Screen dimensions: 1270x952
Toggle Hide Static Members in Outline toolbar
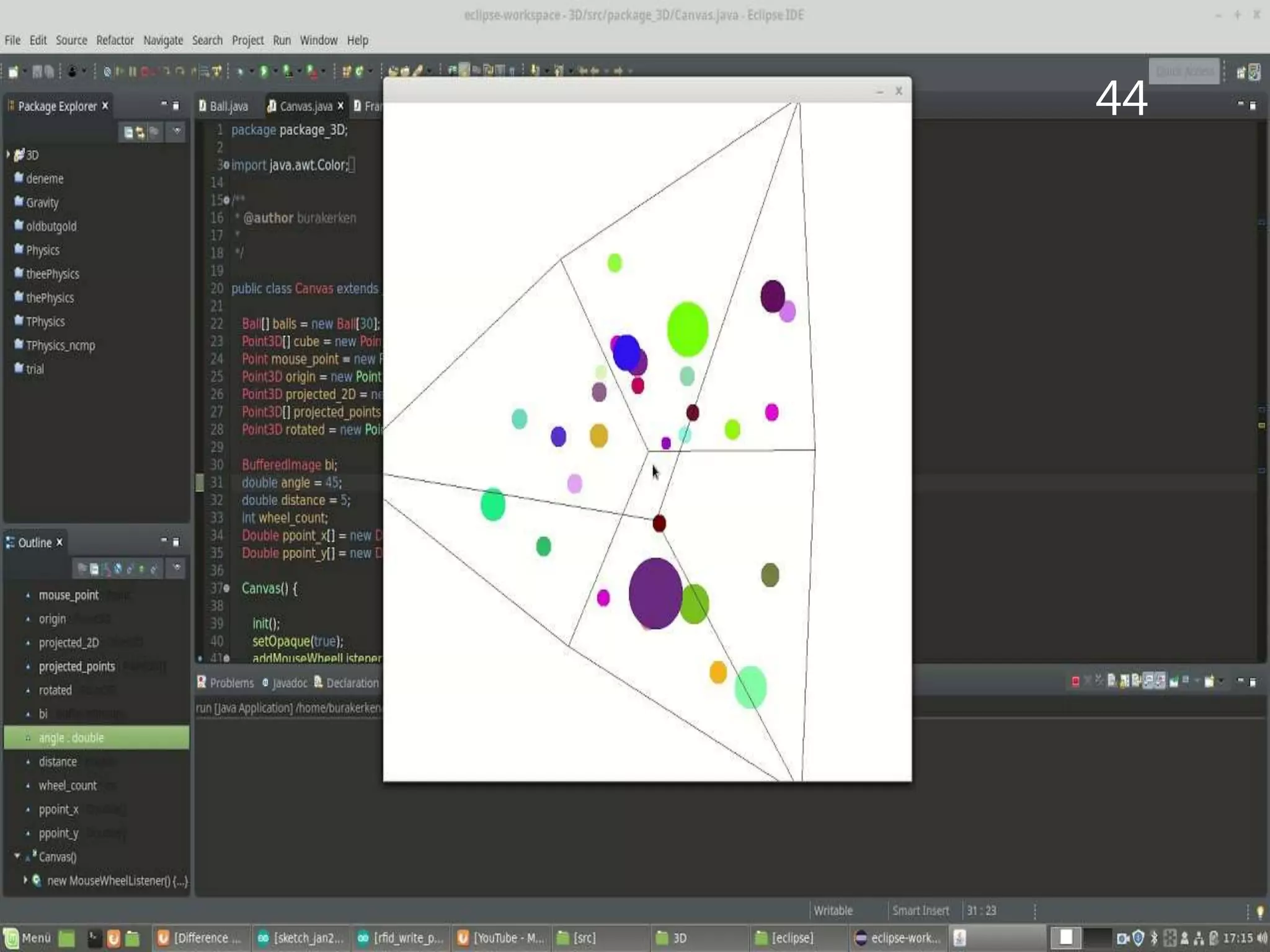(130, 568)
